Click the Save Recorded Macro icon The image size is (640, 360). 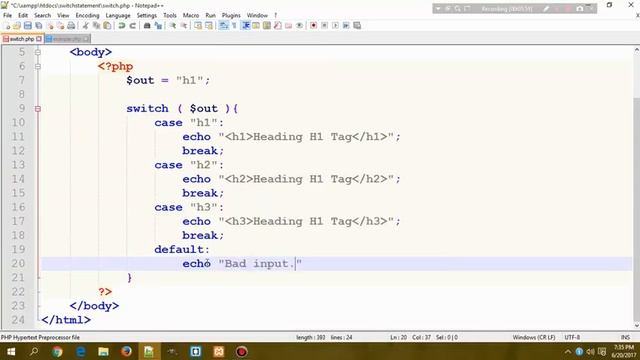tap(357, 26)
